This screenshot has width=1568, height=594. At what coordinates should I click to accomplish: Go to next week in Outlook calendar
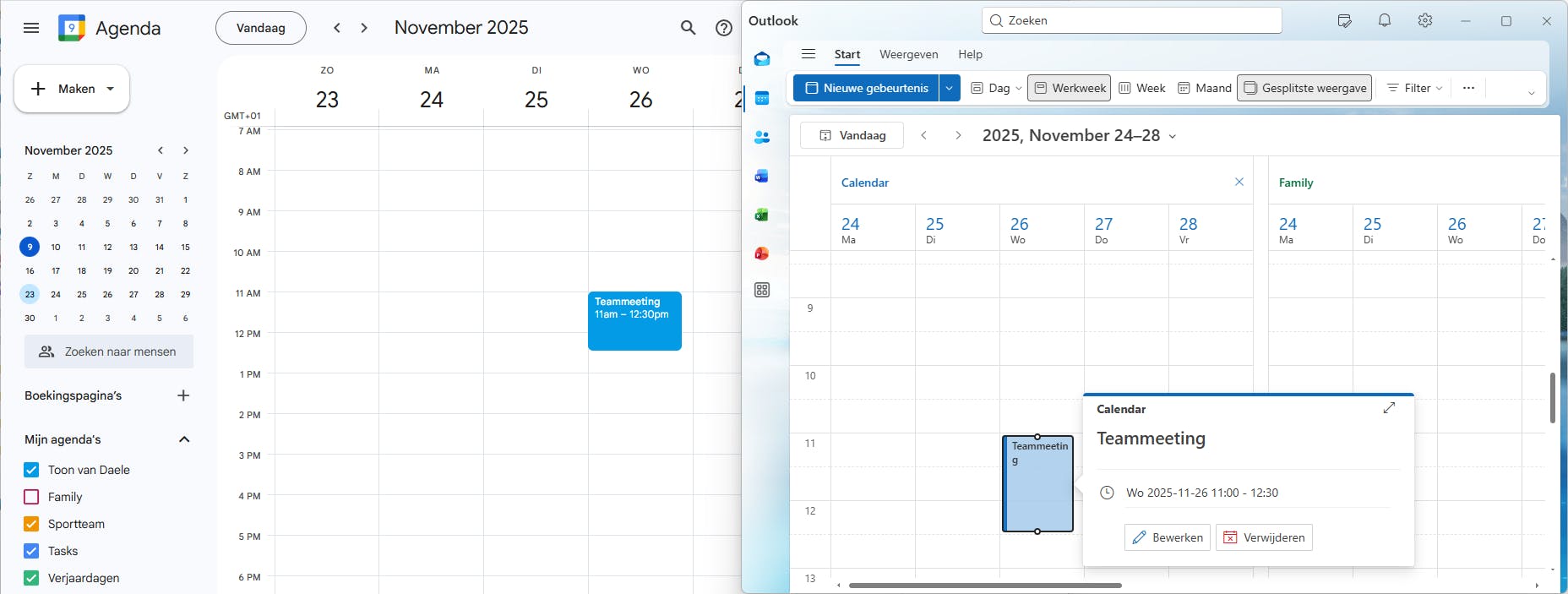958,135
